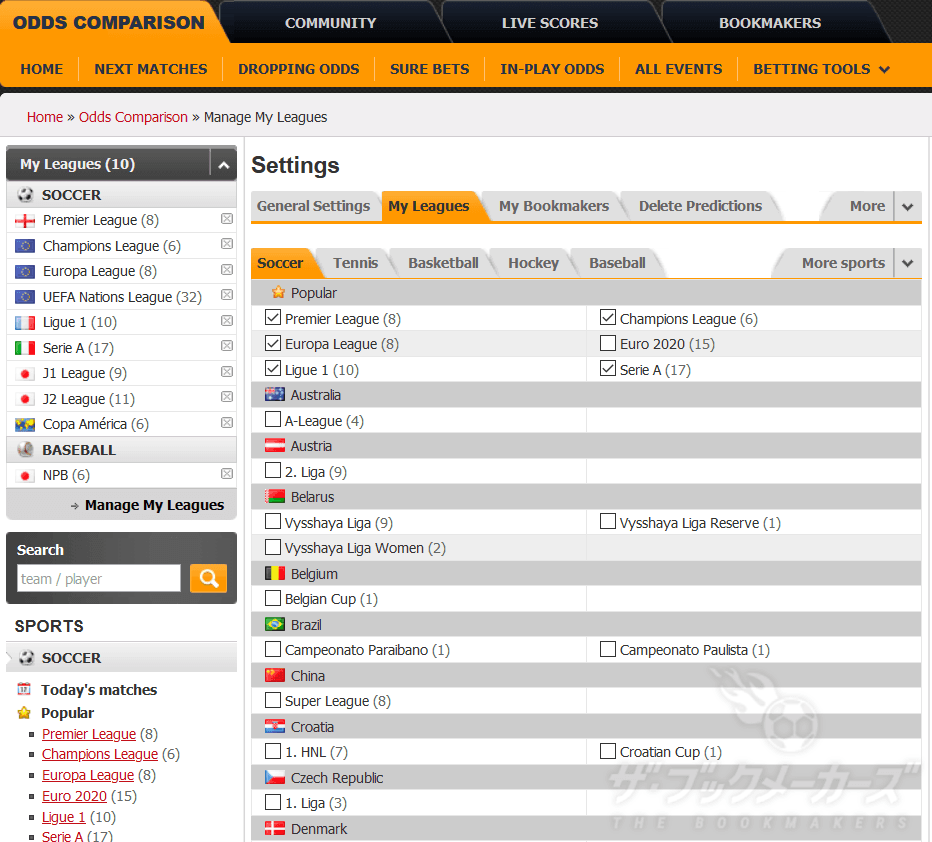932x842 pixels.
Task: Select the Tennis sport tab
Action: click(x=355, y=263)
